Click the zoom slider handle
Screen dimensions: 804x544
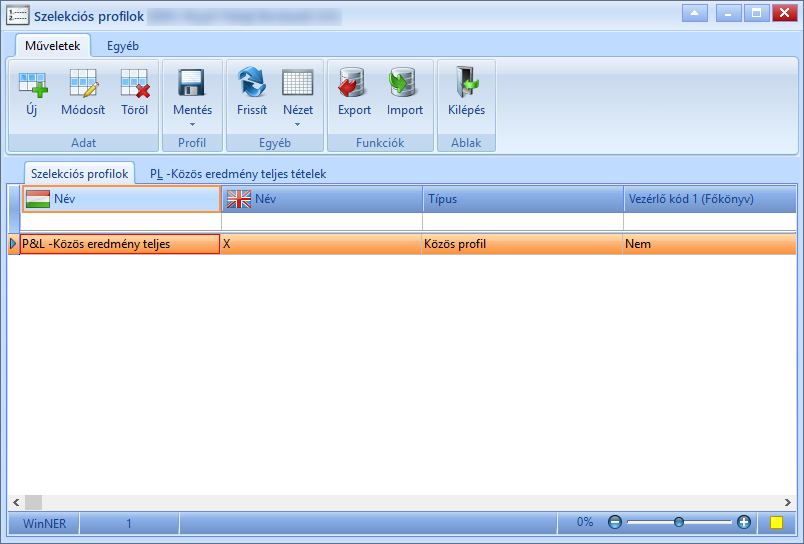(679, 522)
